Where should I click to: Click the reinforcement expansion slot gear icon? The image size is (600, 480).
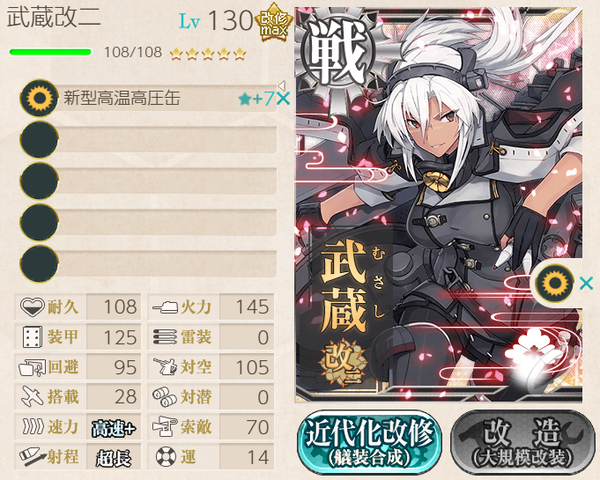[x=554, y=284]
